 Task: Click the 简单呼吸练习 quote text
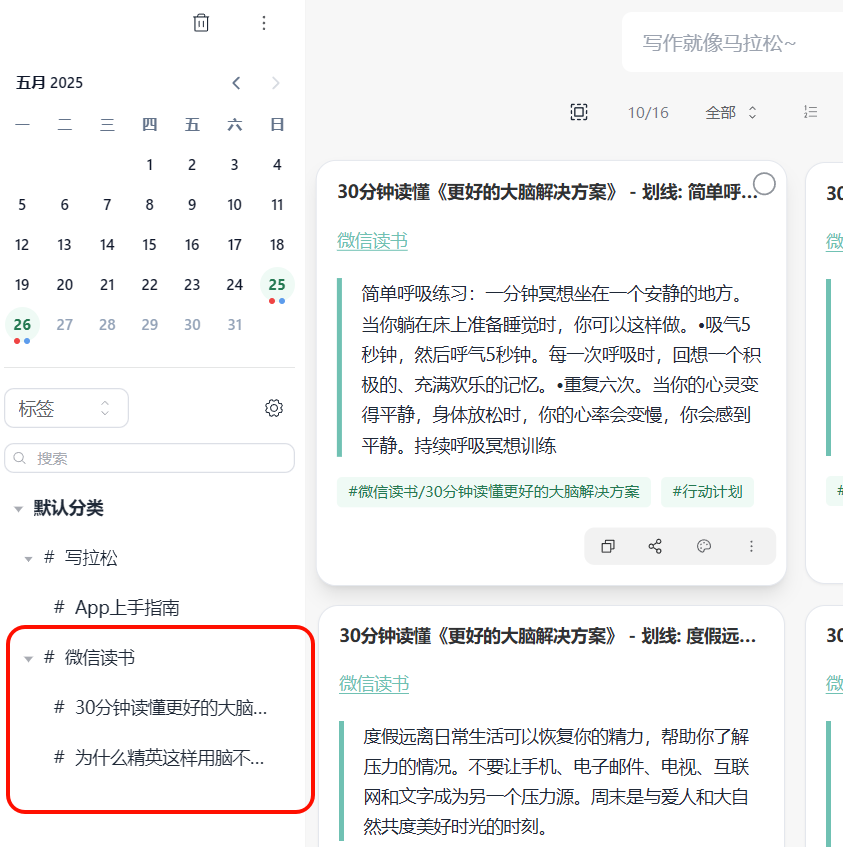click(x=561, y=369)
